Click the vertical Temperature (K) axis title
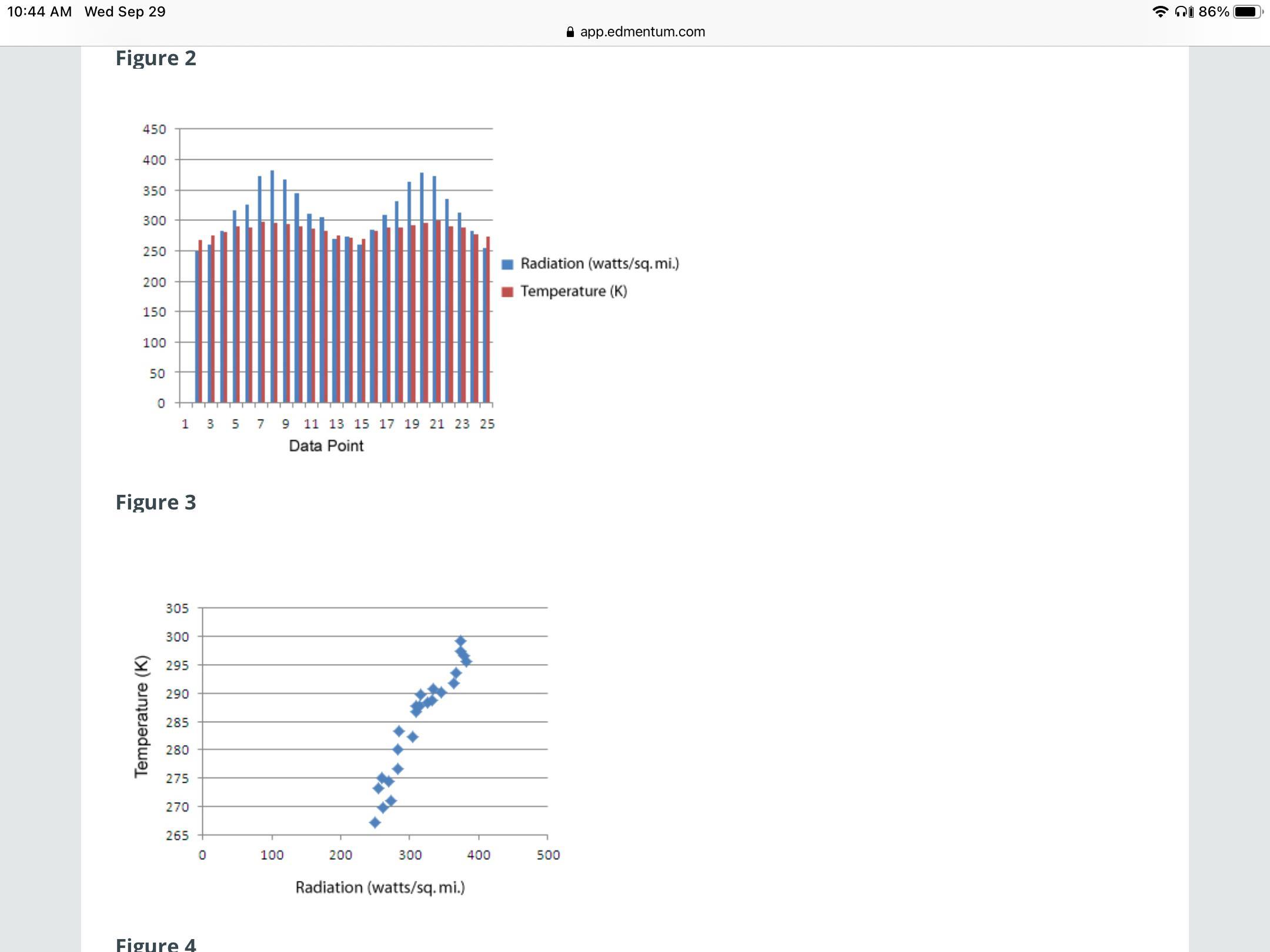The image size is (1270, 952). 142,716
